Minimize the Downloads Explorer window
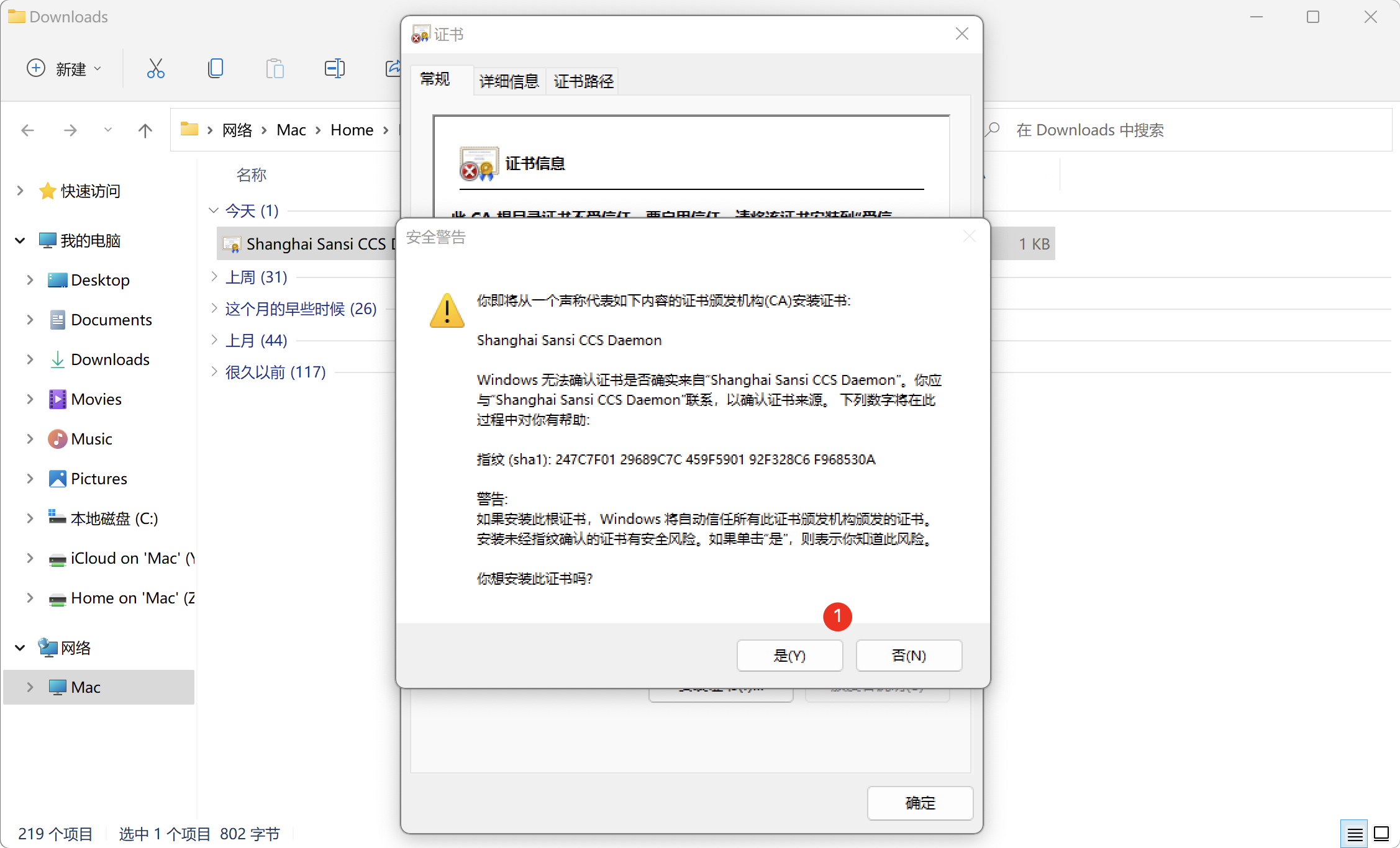1400x848 pixels. click(1257, 17)
